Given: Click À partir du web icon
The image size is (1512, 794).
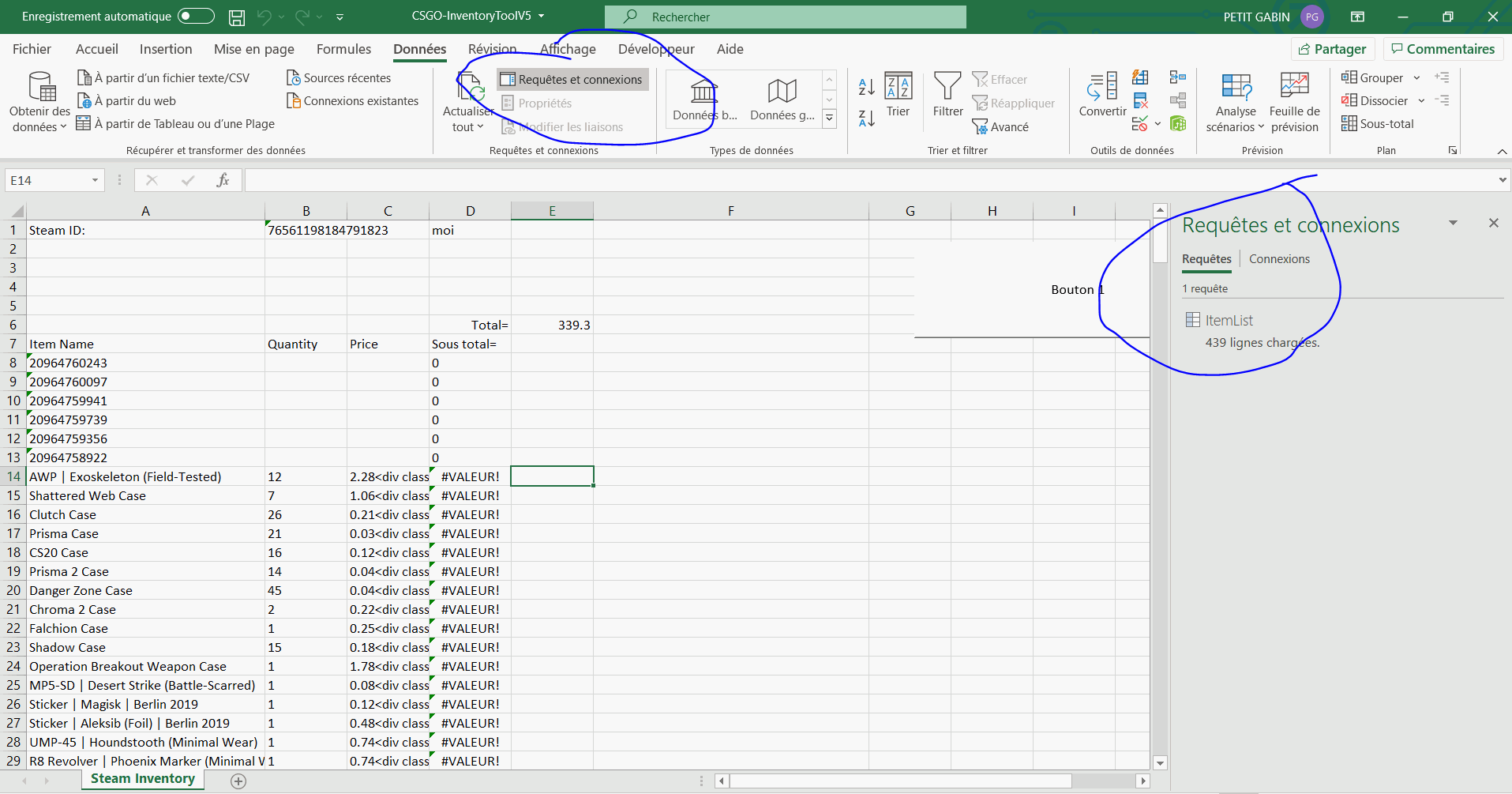Looking at the screenshot, I should 84,101.
